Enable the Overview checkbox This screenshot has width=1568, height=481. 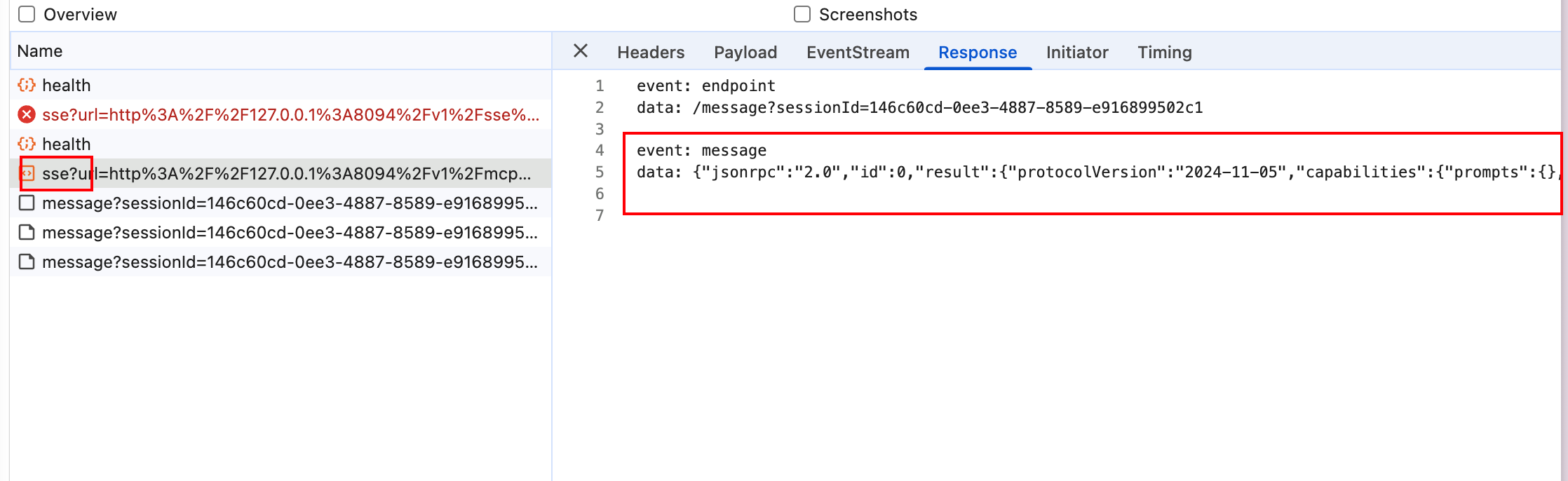27,15
